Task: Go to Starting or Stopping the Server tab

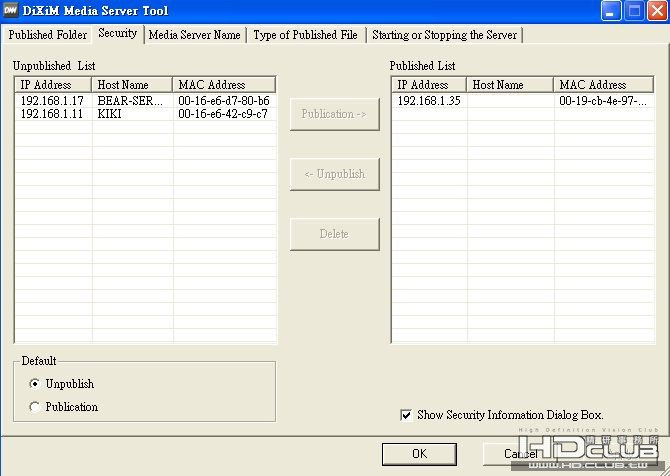Action: [444, 35]
